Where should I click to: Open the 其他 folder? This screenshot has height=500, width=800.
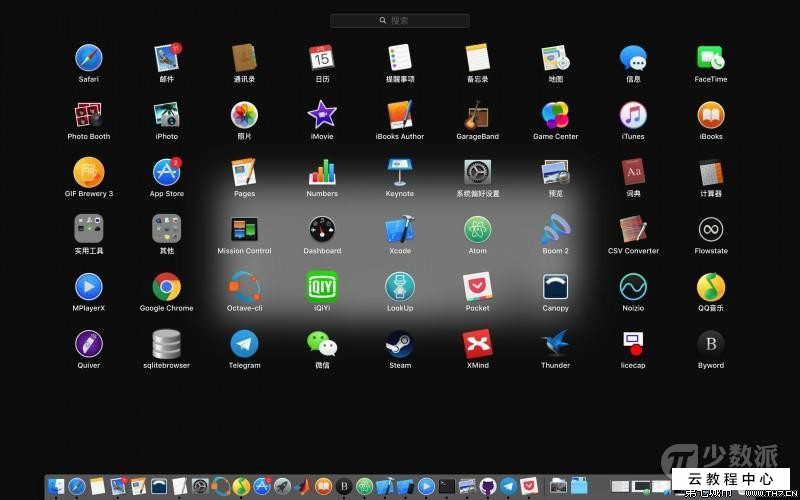[167, 229]
